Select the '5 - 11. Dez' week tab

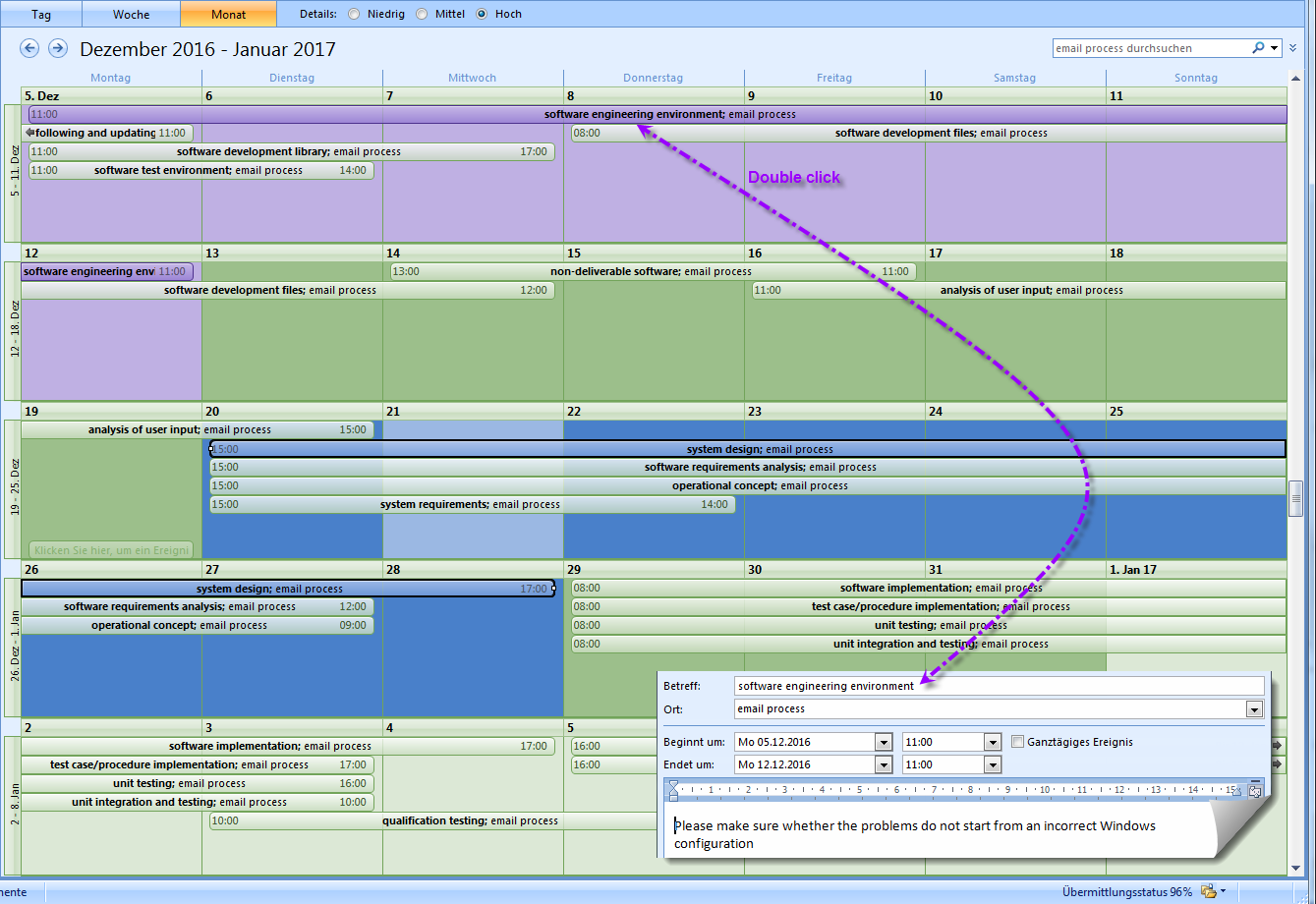(13, 172)
